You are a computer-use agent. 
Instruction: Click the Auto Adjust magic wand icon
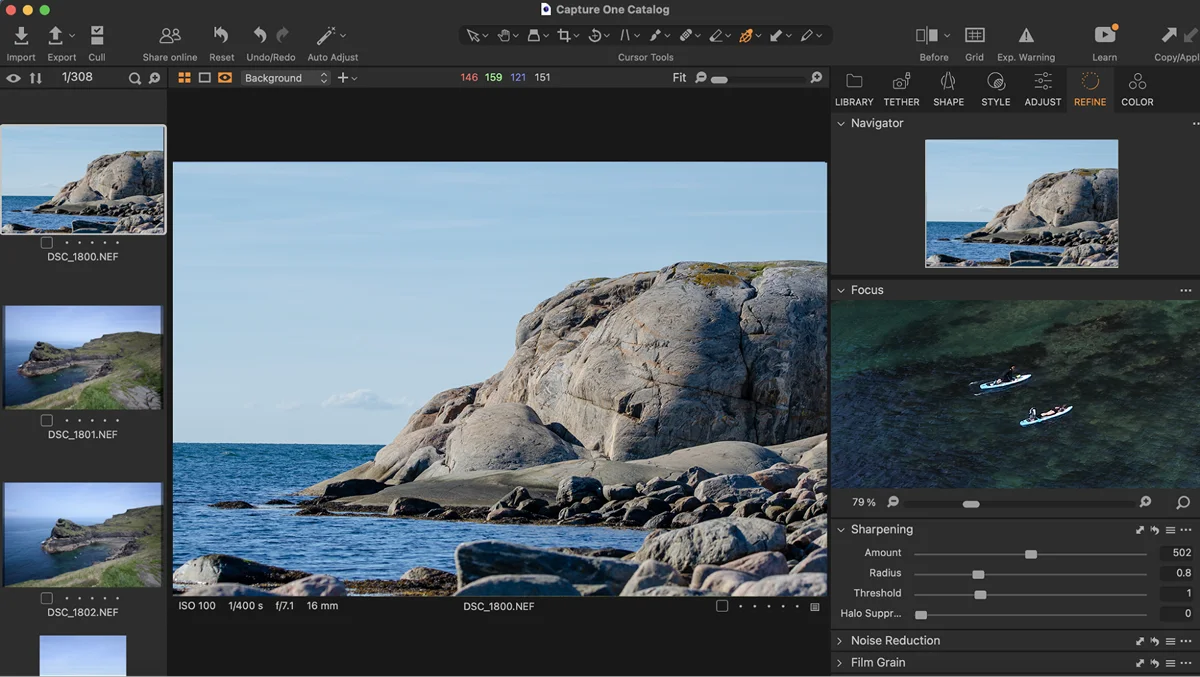(326, 36)
